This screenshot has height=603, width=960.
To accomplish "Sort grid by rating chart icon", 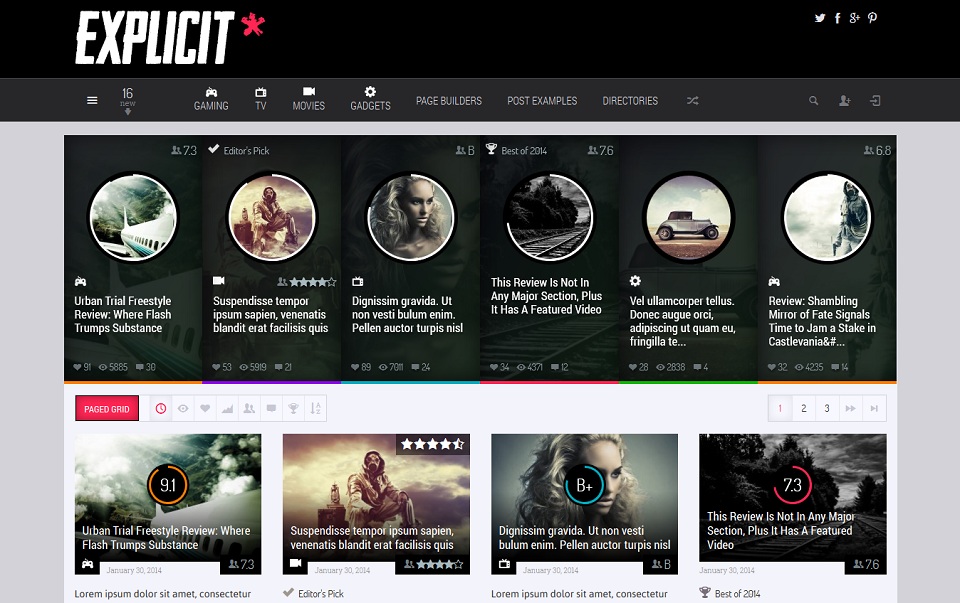I will click(x=227, y=408).
